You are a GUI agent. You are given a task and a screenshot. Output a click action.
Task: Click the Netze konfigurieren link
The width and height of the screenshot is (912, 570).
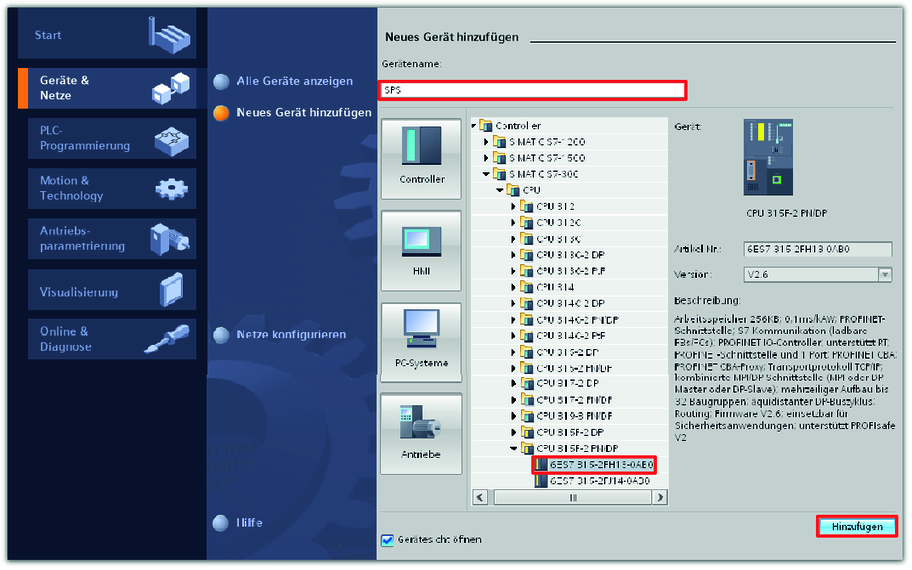tap(291, 334)
